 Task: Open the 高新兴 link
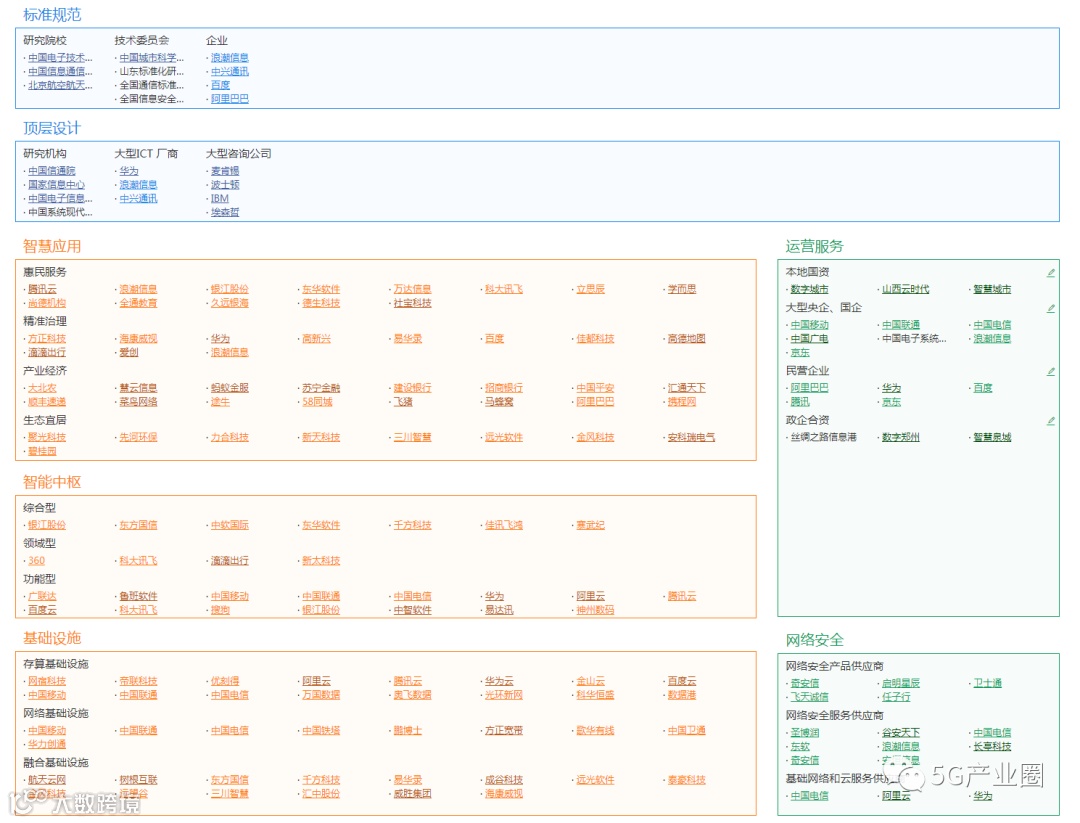(317, 339)
